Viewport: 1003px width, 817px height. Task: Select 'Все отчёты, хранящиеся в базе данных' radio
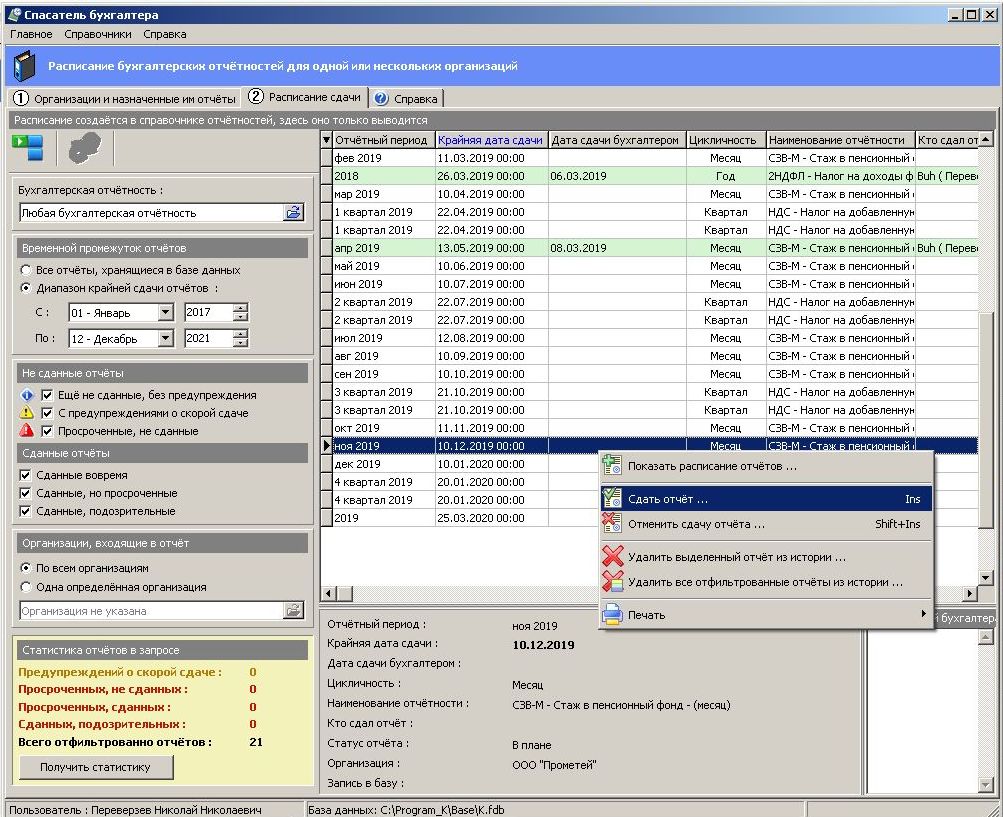26,270
